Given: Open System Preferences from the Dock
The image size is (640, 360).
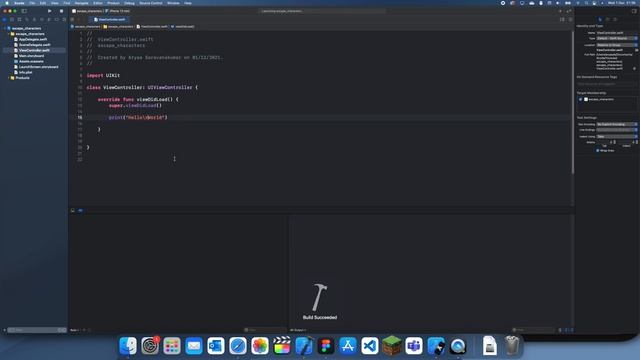Looking at the screenshot, I should tap(150, 346).
